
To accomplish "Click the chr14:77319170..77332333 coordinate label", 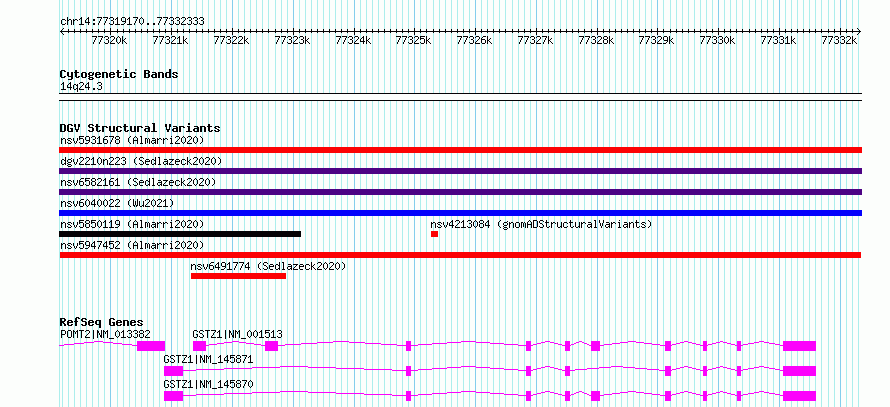I will 132,22.
